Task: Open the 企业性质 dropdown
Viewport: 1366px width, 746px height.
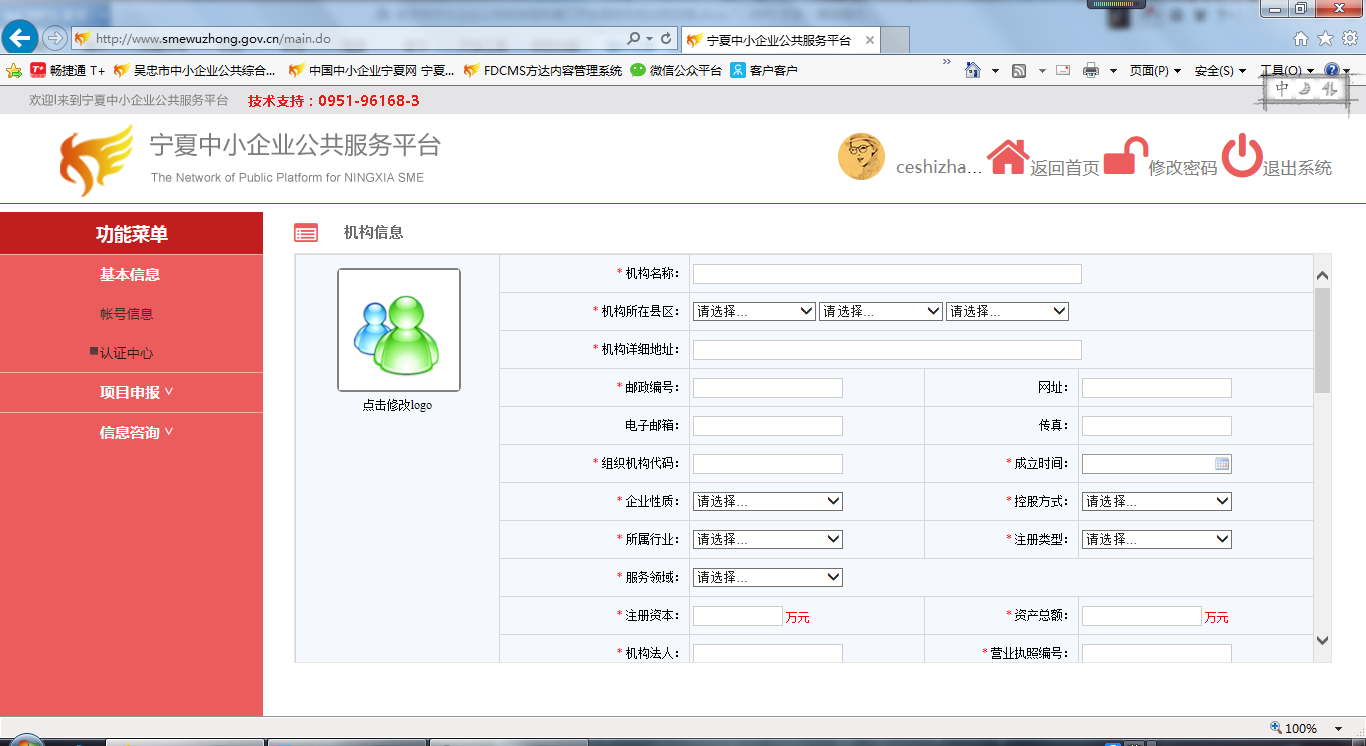Action: (767, 502)
